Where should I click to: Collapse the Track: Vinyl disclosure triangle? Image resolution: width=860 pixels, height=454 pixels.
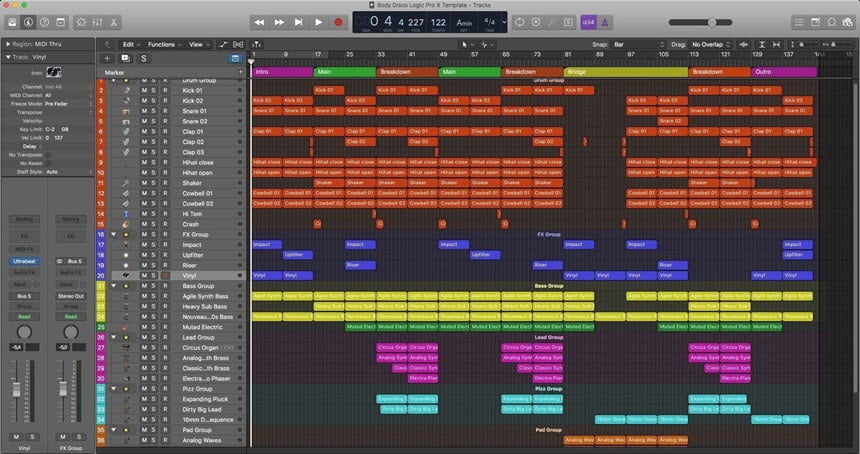[x=8, y=57]
